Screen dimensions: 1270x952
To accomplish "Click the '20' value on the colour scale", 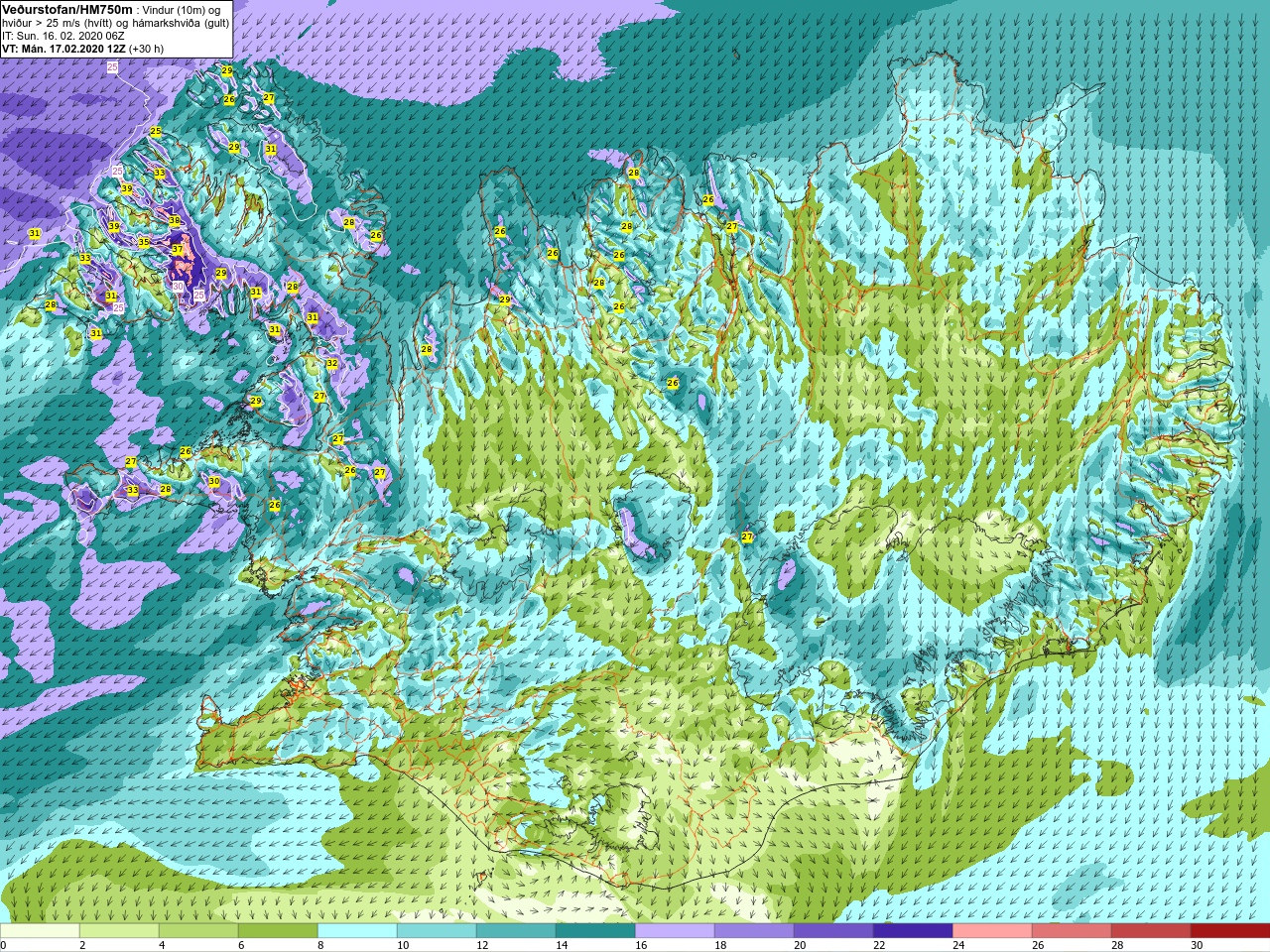I will 800,945.
